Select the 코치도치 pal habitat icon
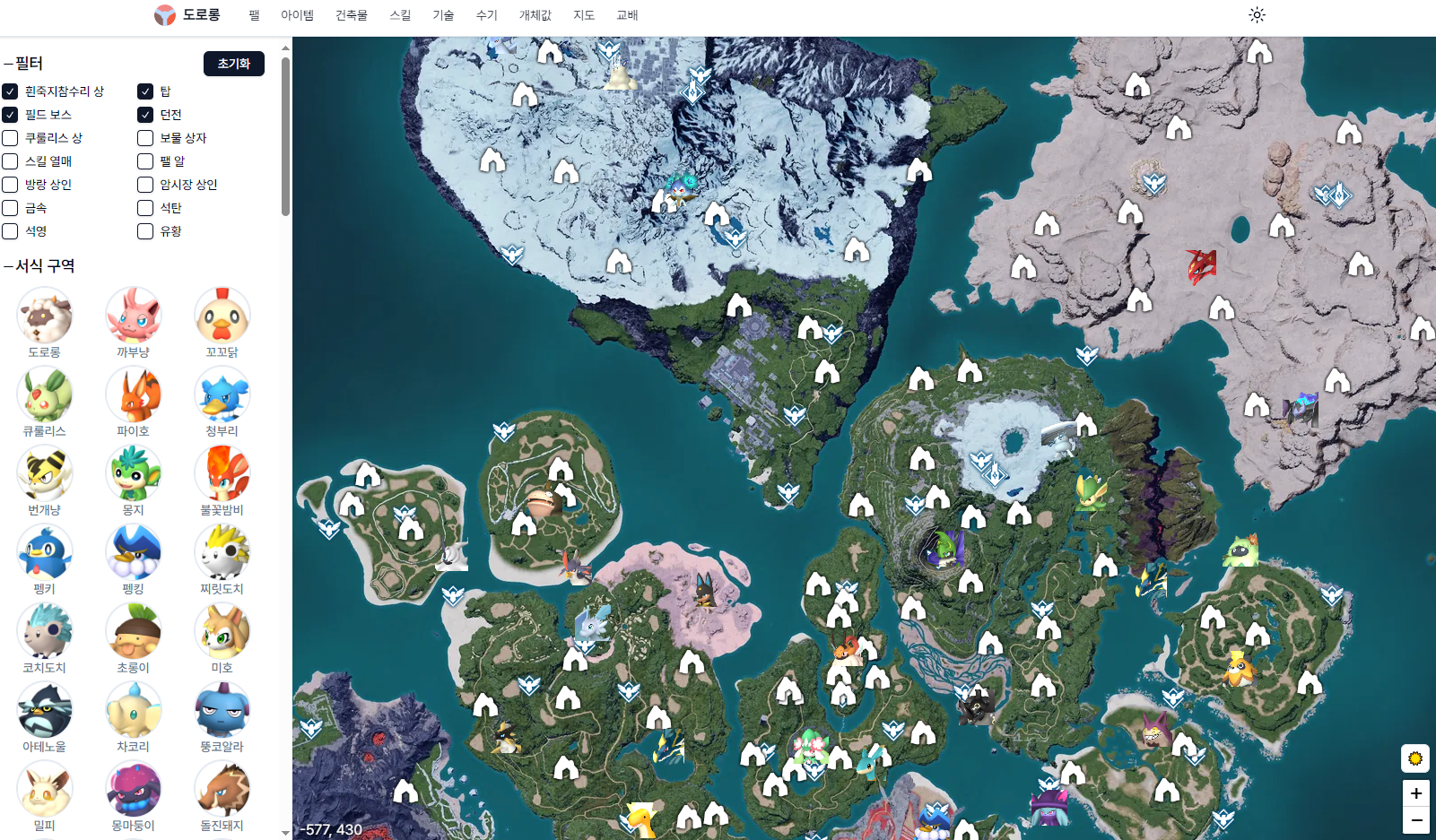 click(44, 631)
